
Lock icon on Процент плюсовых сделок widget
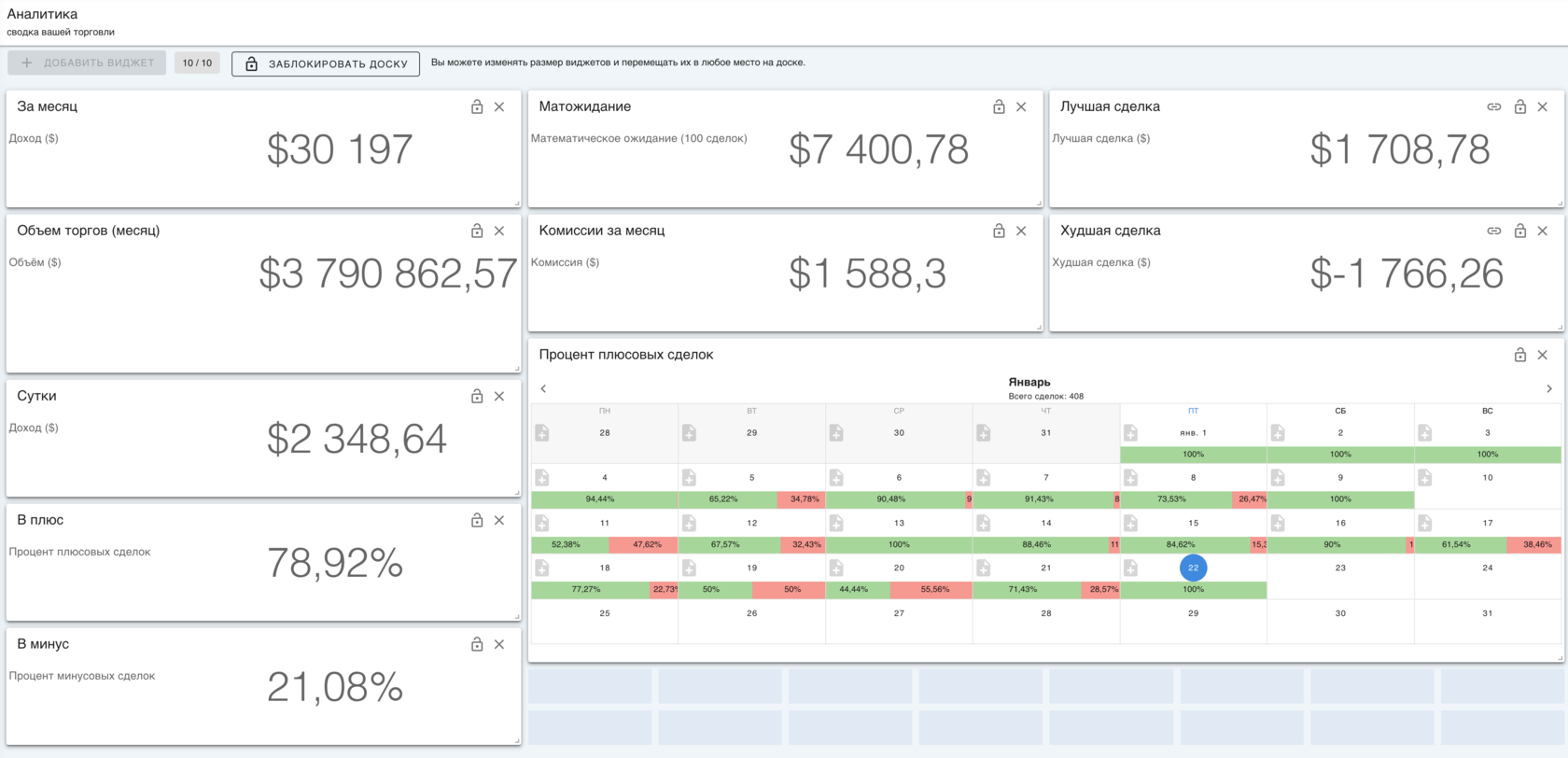(1520, 356)
